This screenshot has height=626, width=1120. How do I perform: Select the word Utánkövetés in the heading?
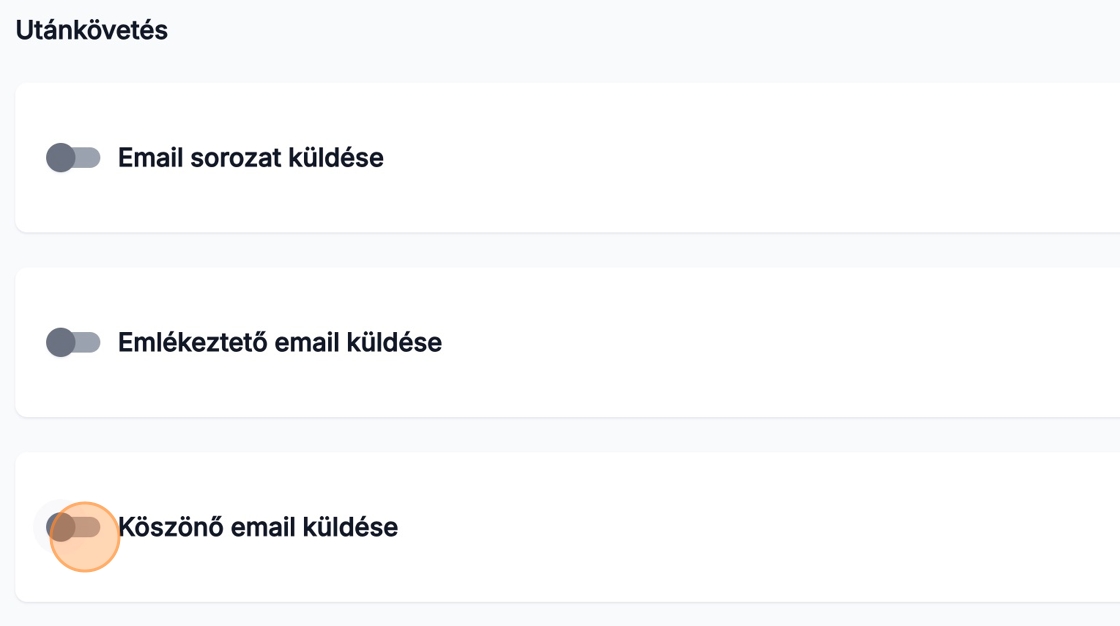point(91,30)
